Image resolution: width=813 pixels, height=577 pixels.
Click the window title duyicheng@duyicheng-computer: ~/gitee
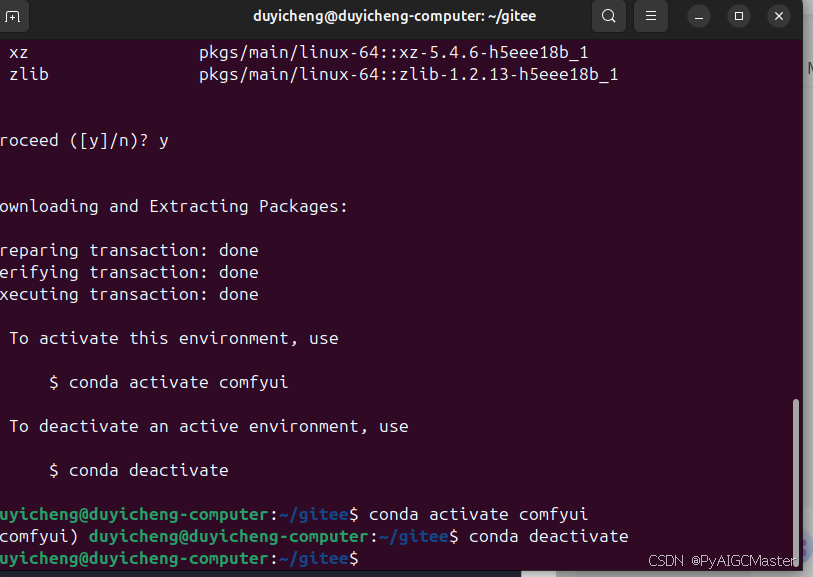(x=395, y=16)
